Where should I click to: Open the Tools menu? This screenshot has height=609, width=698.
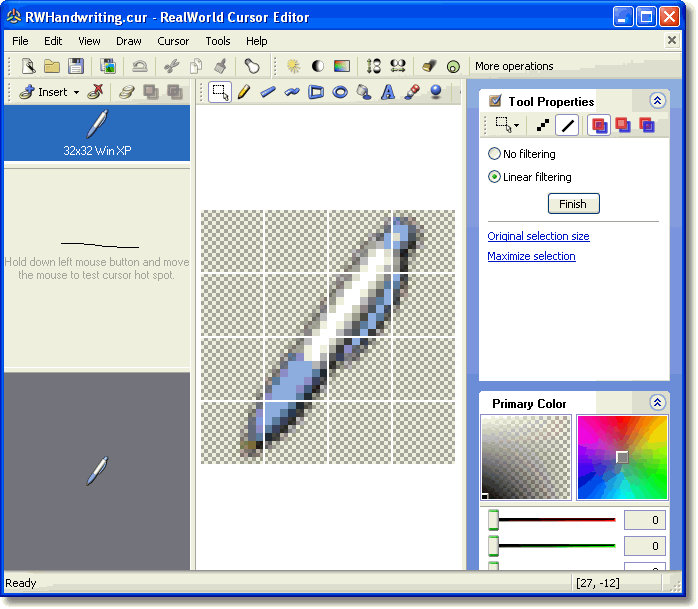(218, 41)
